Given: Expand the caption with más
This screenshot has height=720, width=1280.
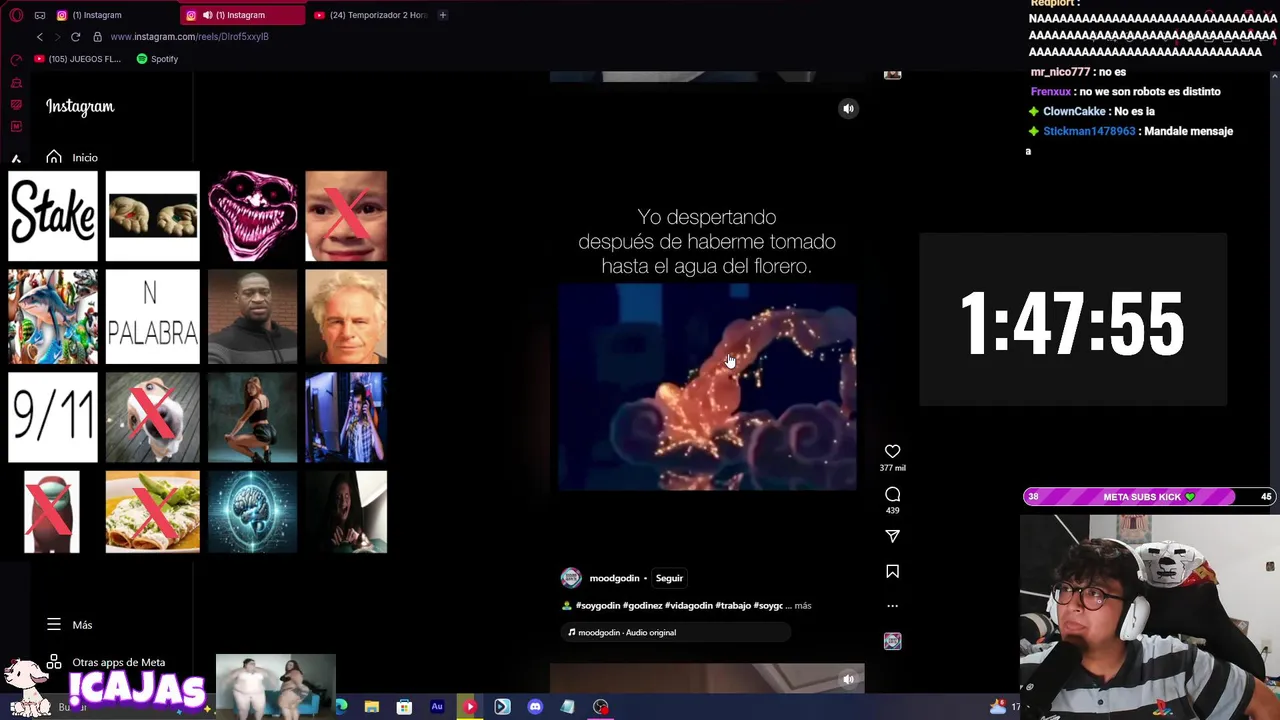Looking at the screenshot, I should pyautogui.click(x=803, y=606).
